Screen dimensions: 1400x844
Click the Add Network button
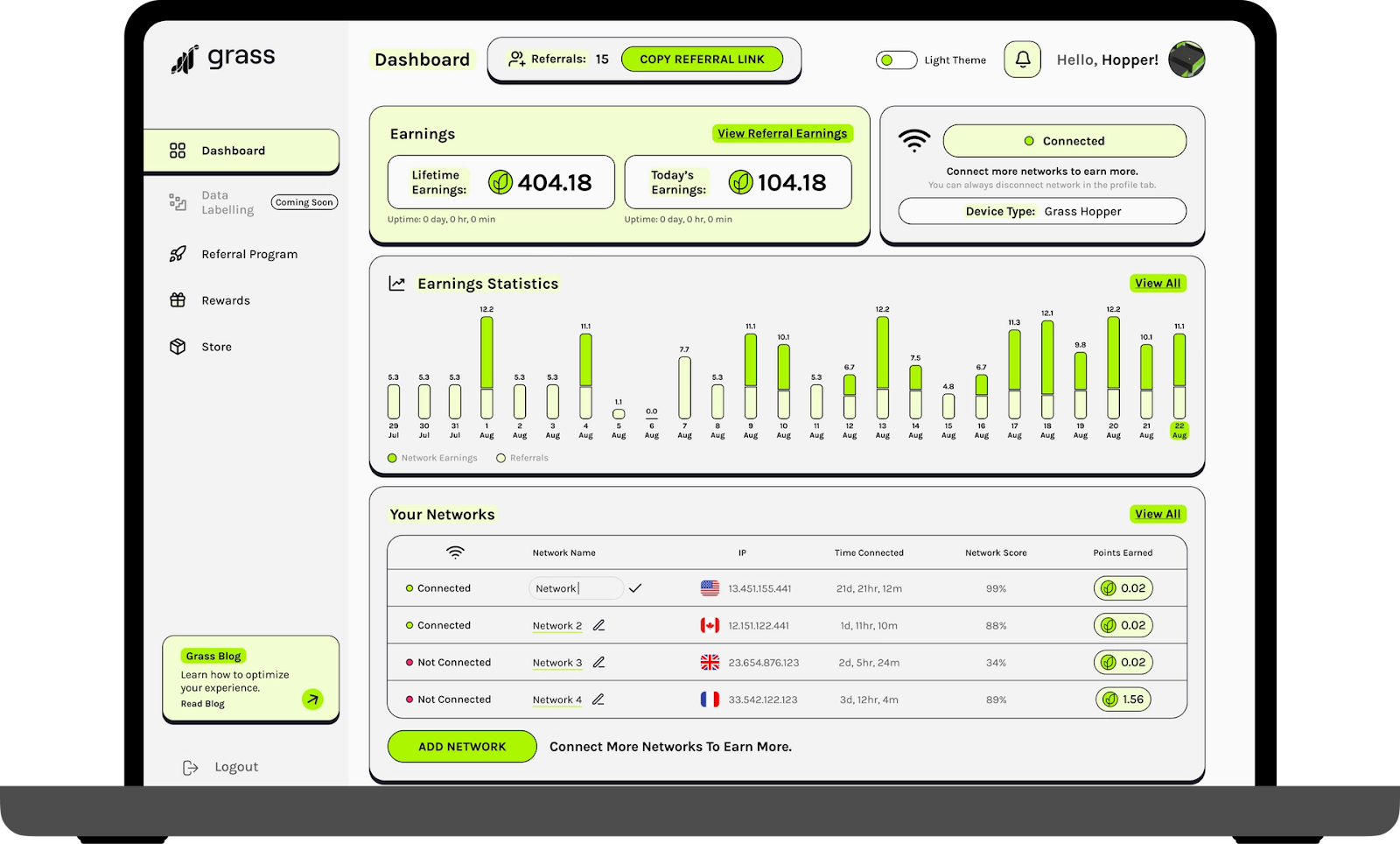pos(462,747)
